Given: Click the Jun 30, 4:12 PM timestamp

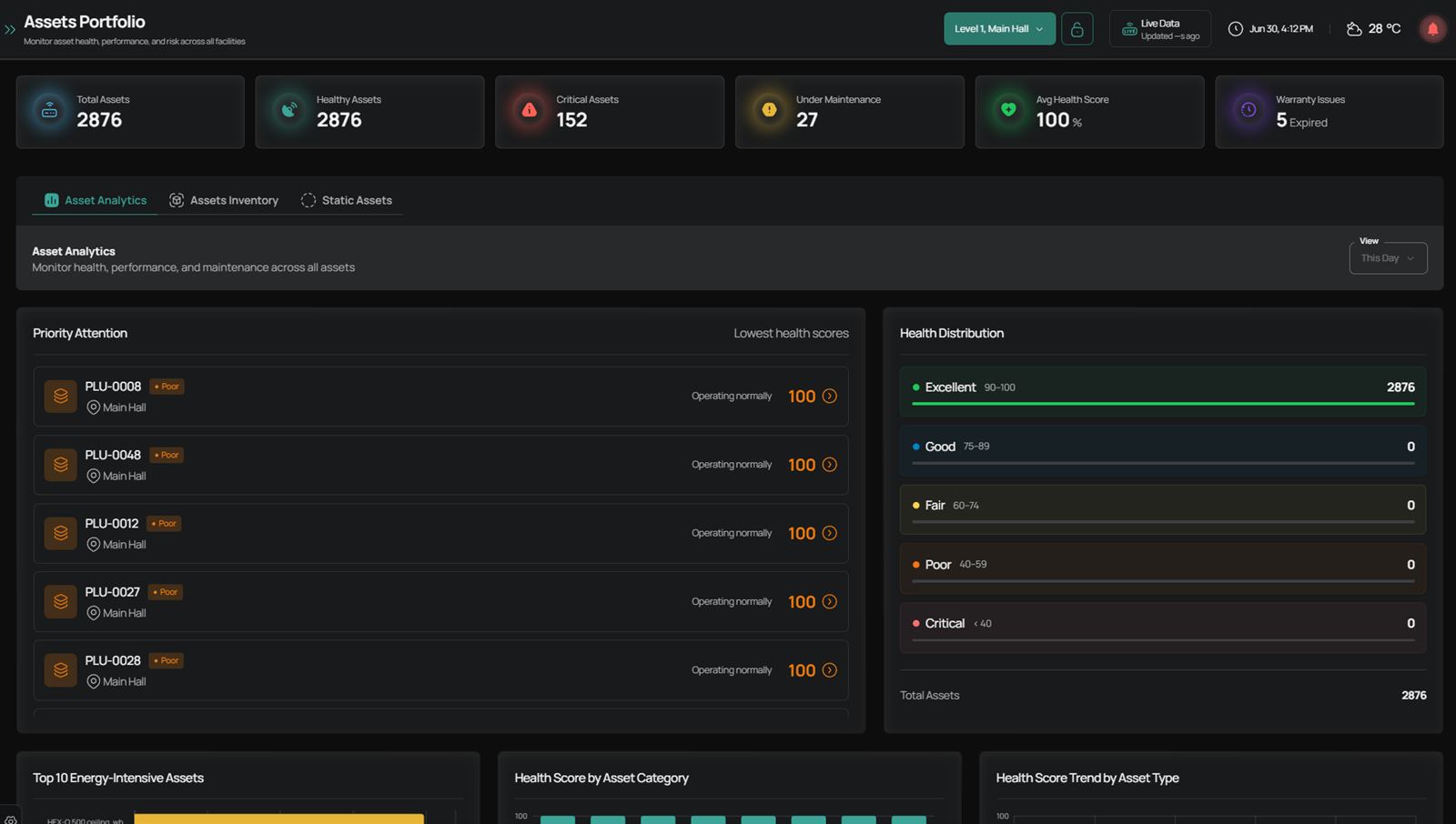Looking at the screenshot, I should pos(1280,29).
